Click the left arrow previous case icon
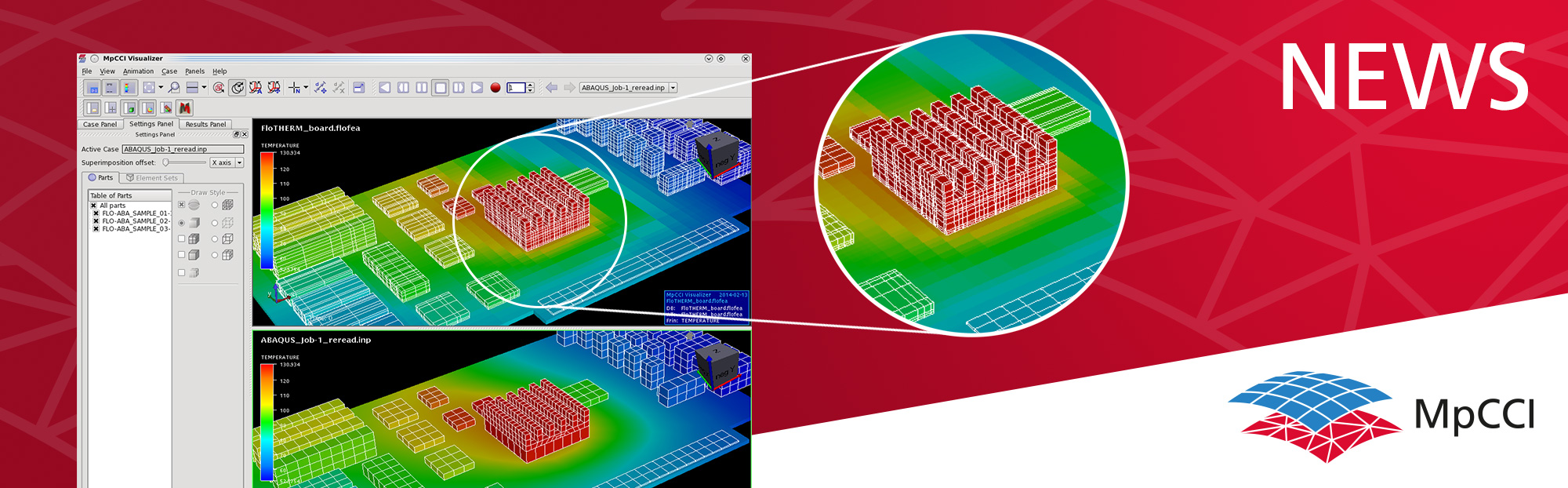The height and width of the screenshot is (488, 1568). 551,88
